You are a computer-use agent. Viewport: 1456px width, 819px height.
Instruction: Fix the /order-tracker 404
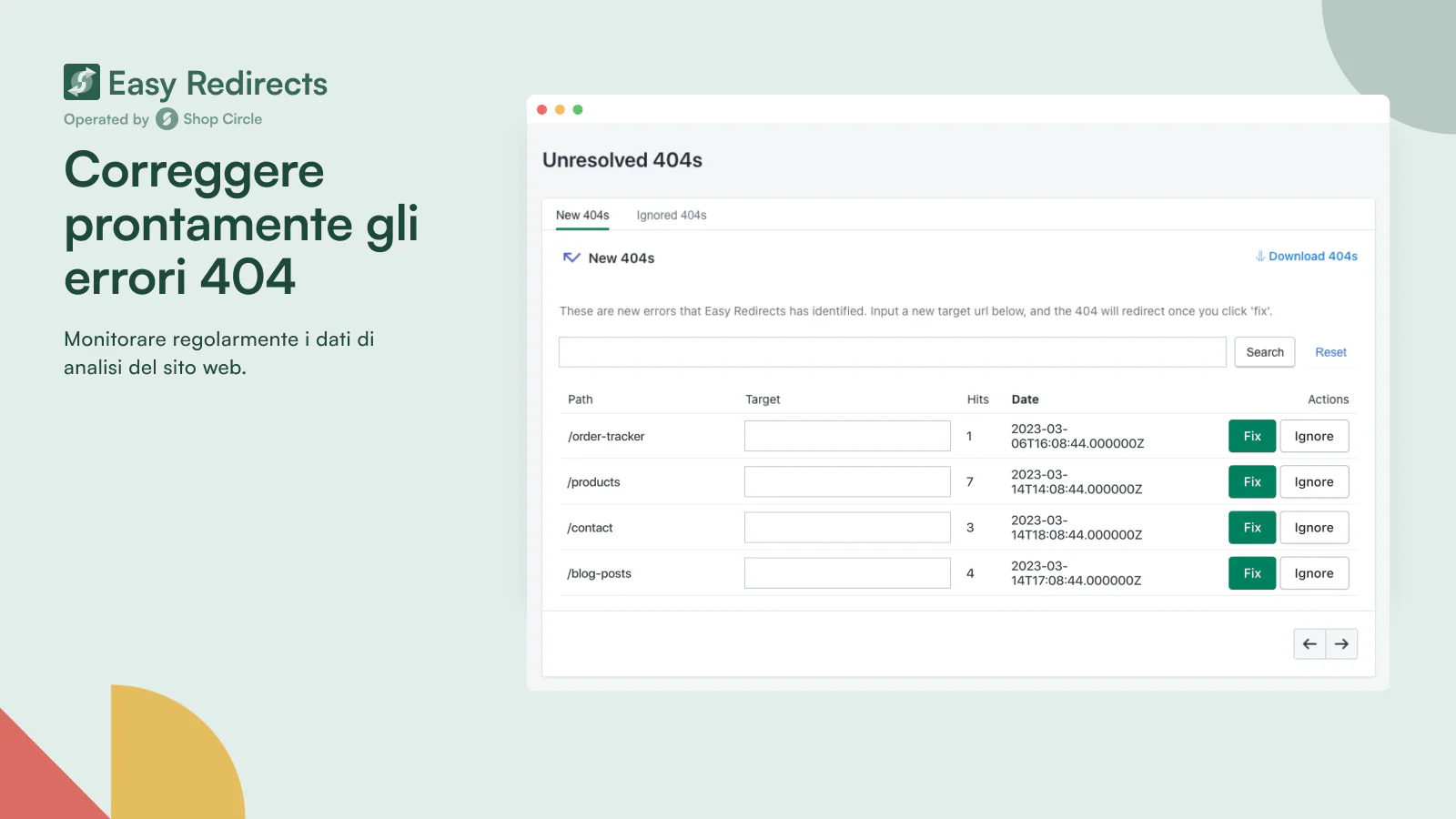pyautogui.click(x=1252, y=436)
